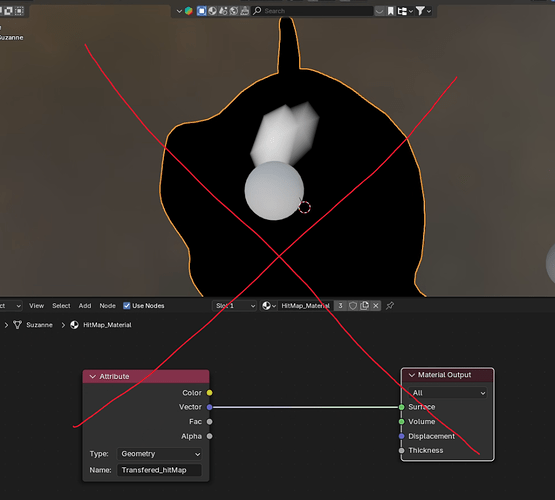Screen dimensions: 555x500
Task: Click the bookmark icon beside search
Action: 390,11
